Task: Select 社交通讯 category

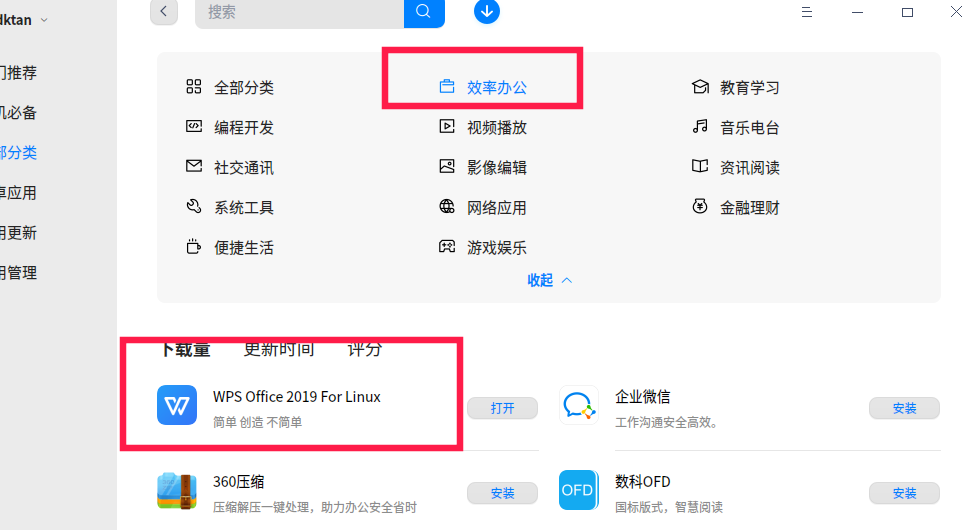Action: (x=244, y=167)
